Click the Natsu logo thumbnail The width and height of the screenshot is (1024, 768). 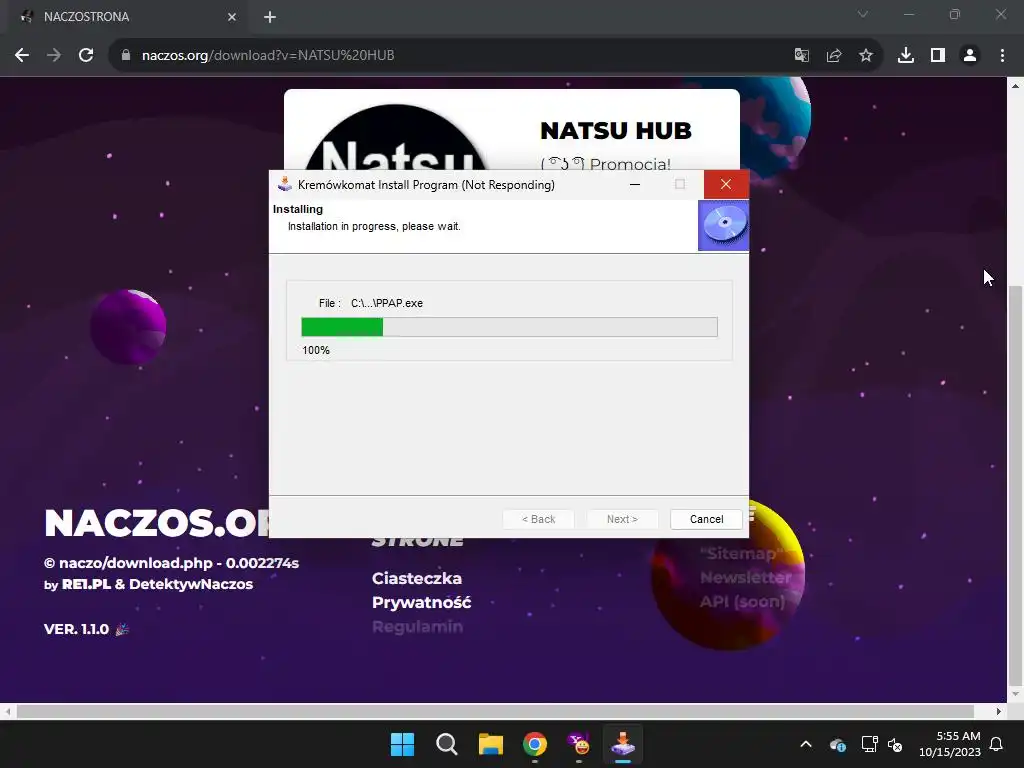click(x=397, y=138)
